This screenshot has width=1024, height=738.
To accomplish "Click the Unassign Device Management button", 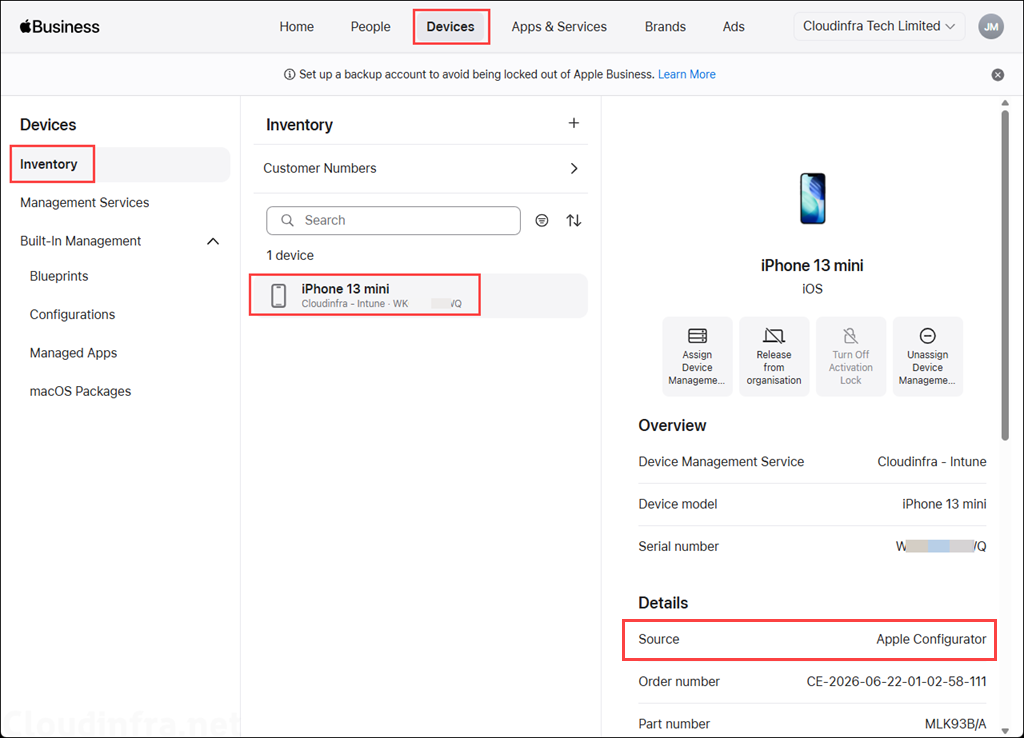I will (927, 357).
